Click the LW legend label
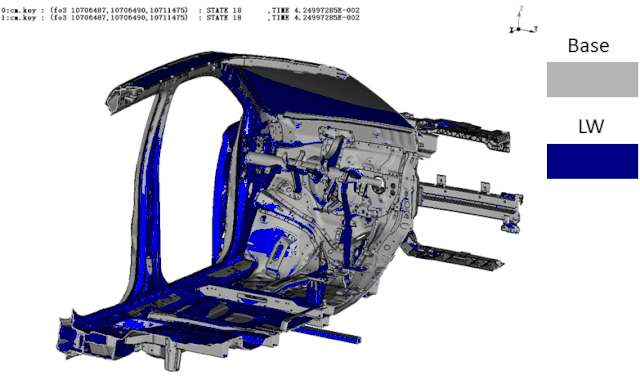 coord(591,127)
